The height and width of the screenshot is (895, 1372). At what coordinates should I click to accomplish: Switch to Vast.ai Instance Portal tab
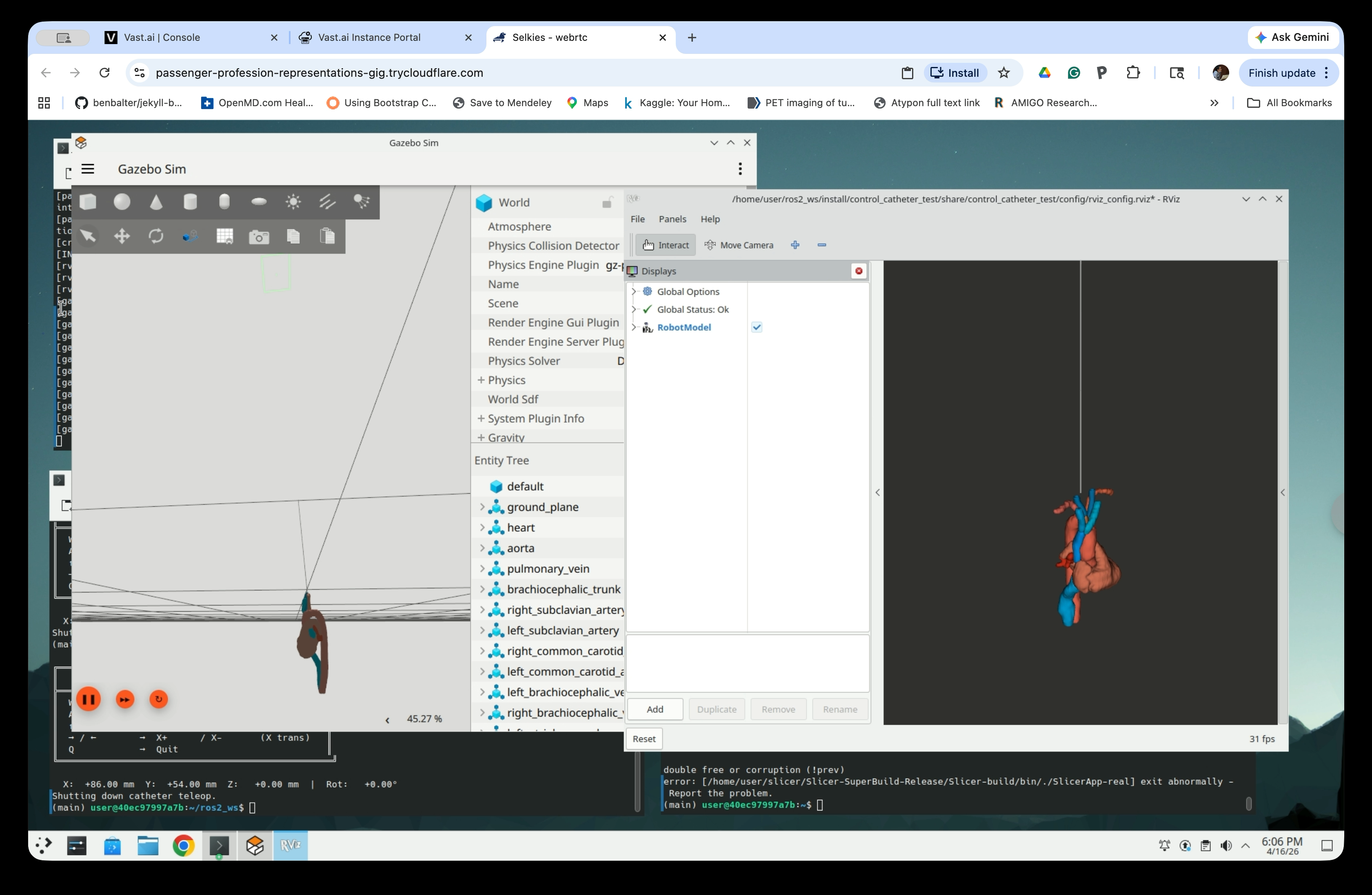coord(369,38)
